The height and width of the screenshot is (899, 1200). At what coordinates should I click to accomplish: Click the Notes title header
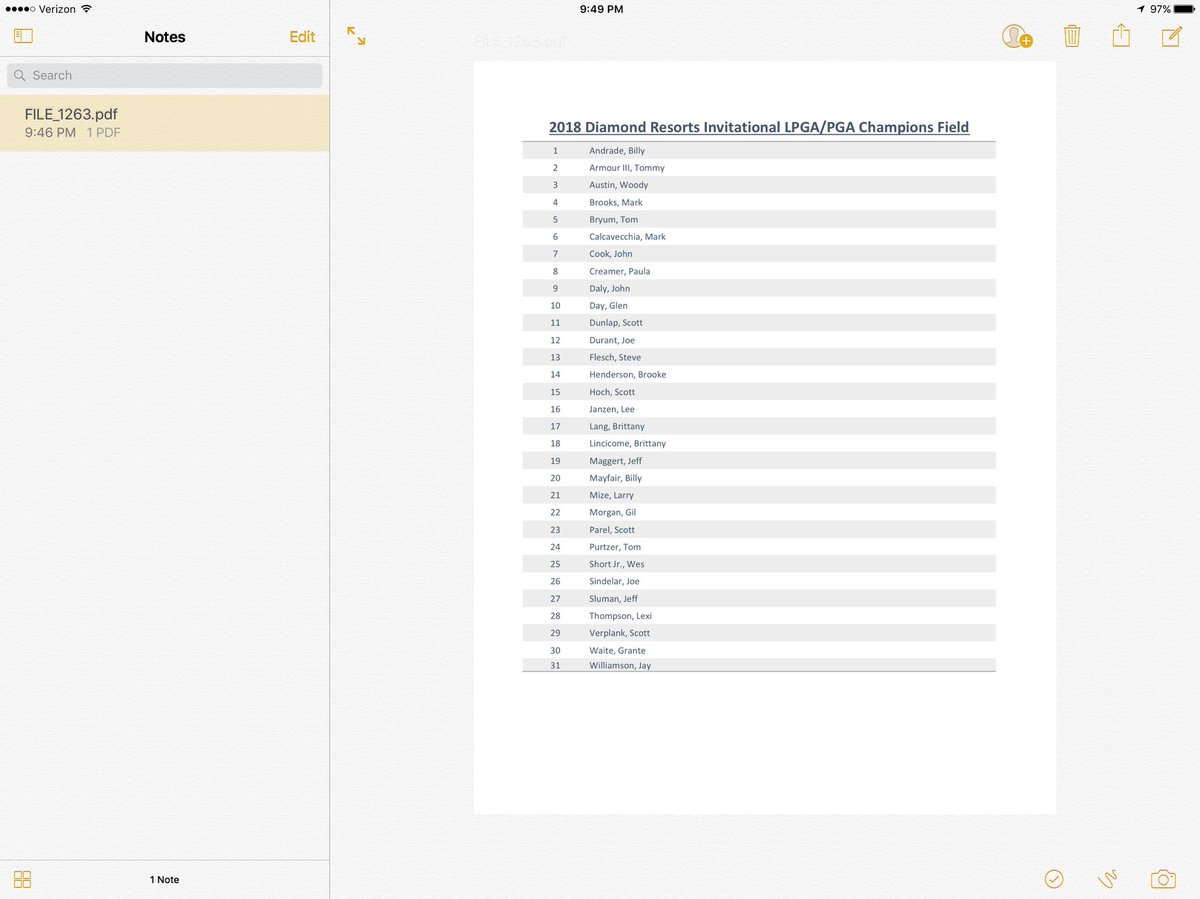pos(165,37)
